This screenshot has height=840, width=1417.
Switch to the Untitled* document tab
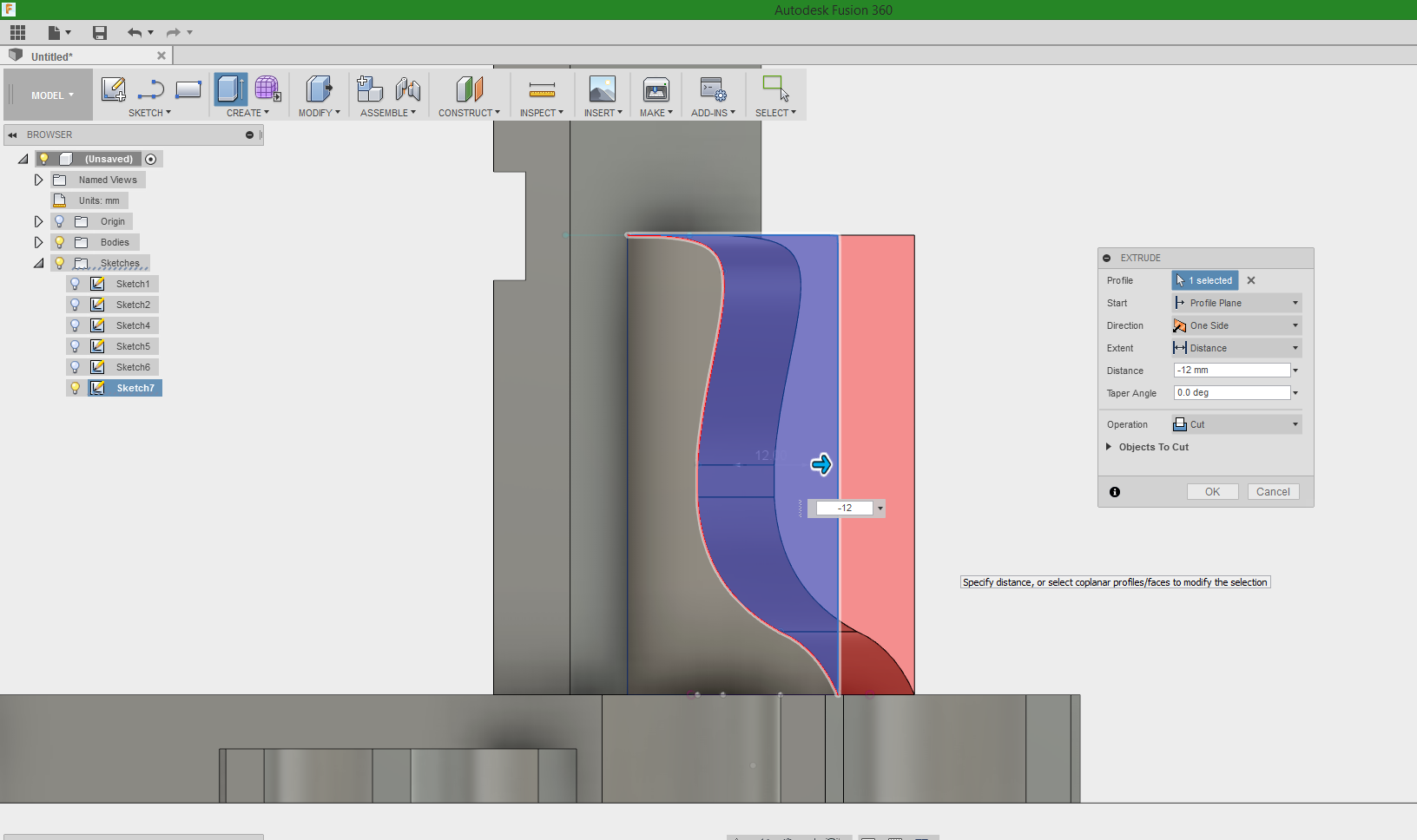(52, 56)
